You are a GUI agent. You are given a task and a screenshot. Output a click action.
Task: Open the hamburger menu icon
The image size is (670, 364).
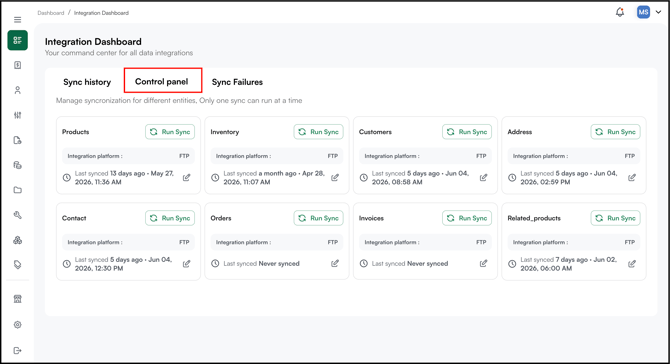[18, 20]
